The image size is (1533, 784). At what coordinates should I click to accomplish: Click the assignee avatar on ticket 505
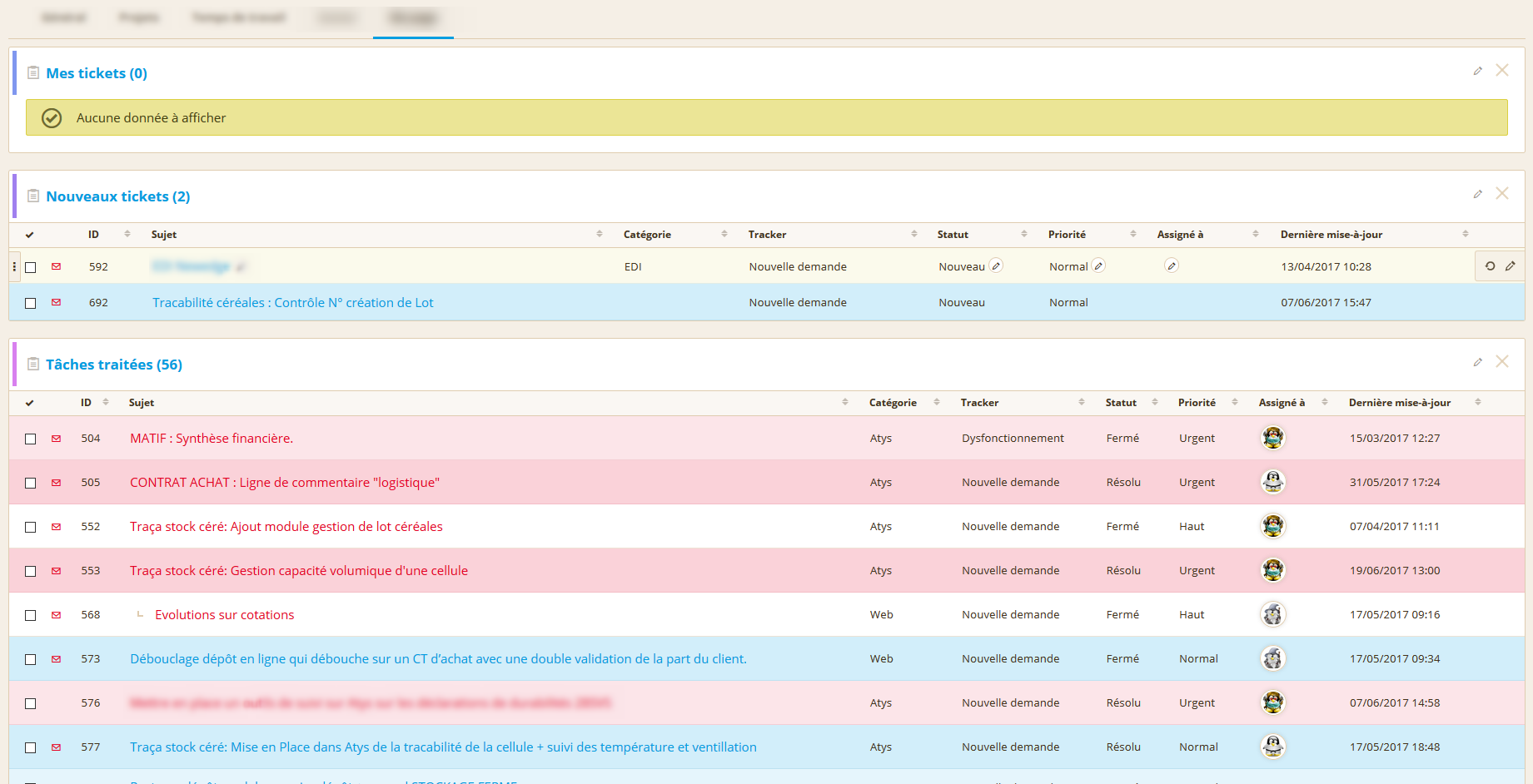pos(1272,481)
